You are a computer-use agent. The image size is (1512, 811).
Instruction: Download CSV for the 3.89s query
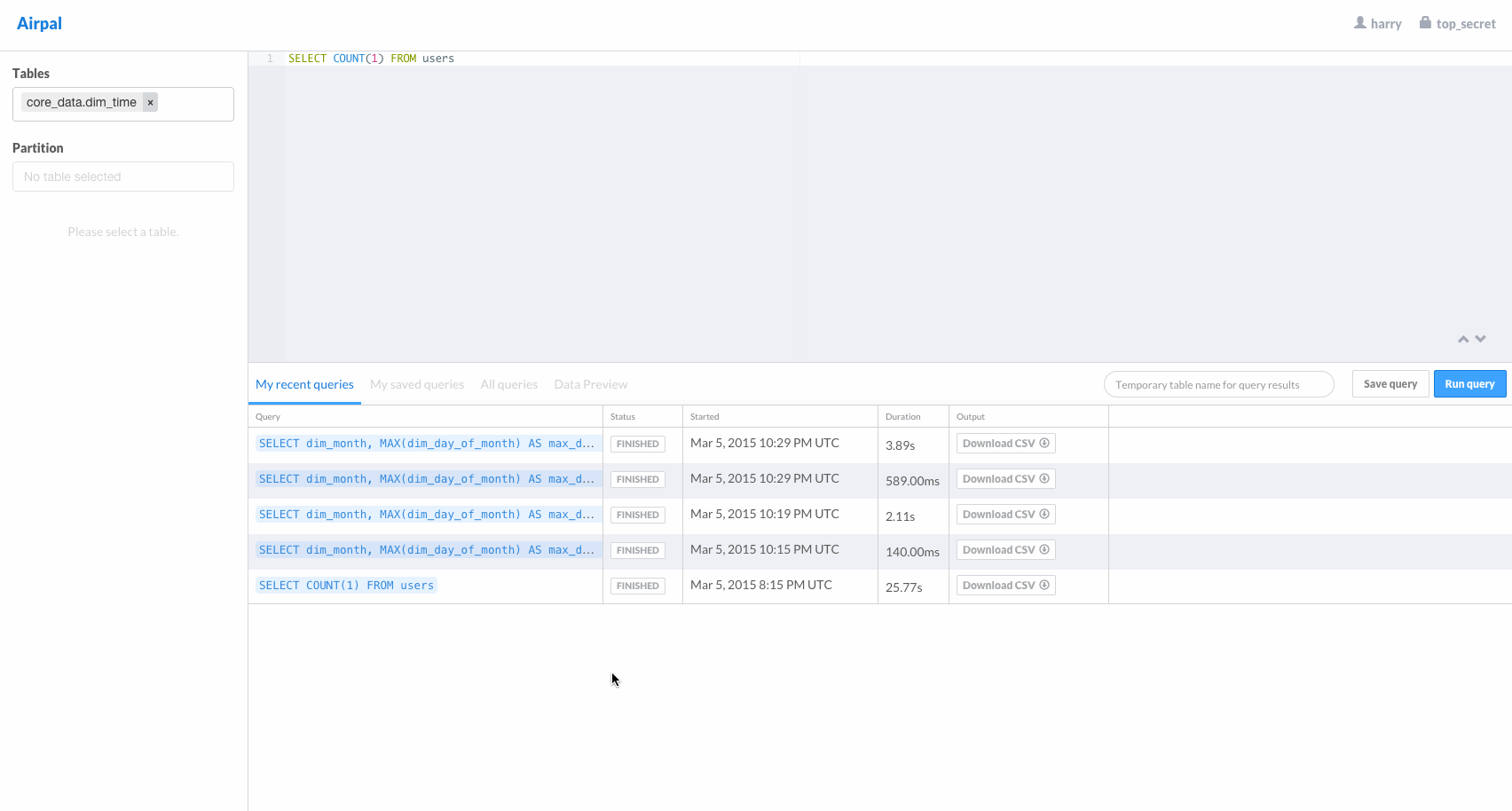click(x=1006, y=444)
